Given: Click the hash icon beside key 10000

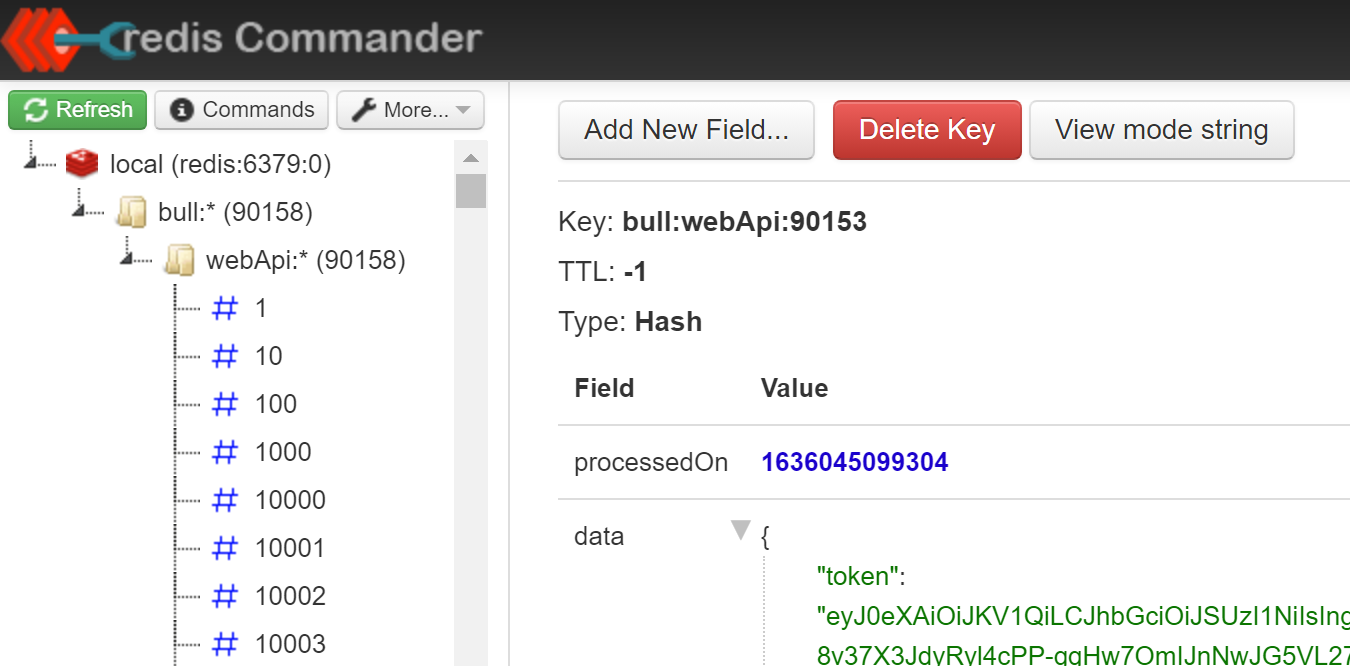Looking at the screenshot, I should tap(226, 500).
